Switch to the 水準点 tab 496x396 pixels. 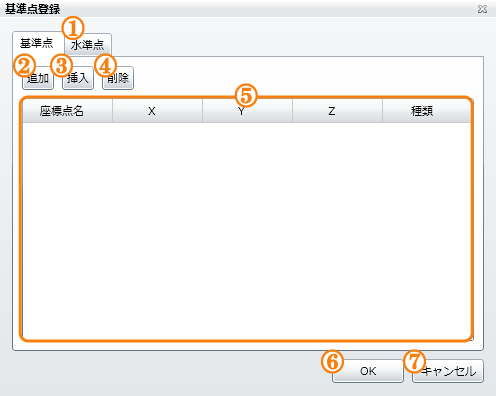[88, 44]
